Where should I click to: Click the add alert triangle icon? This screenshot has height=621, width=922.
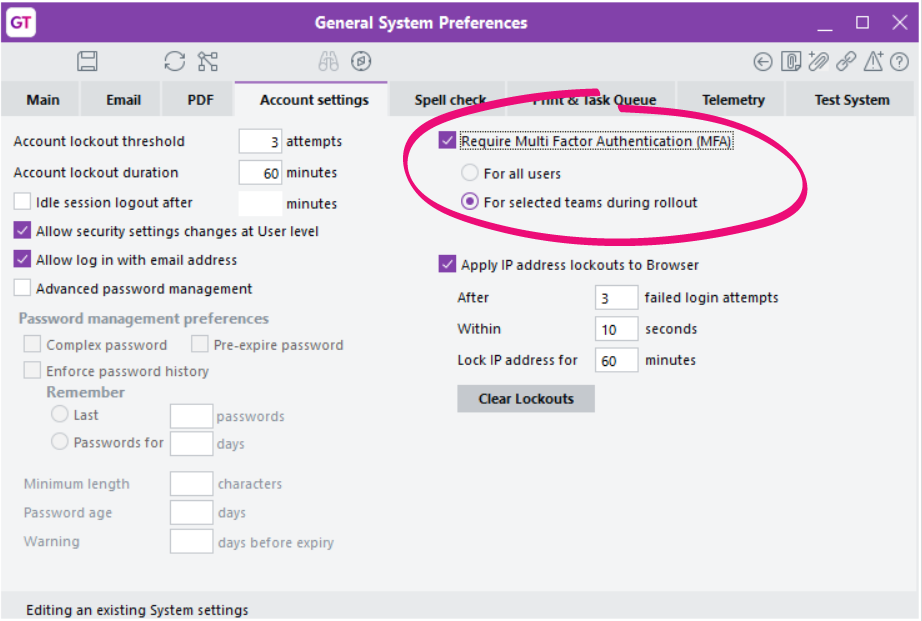pos(873,63)
